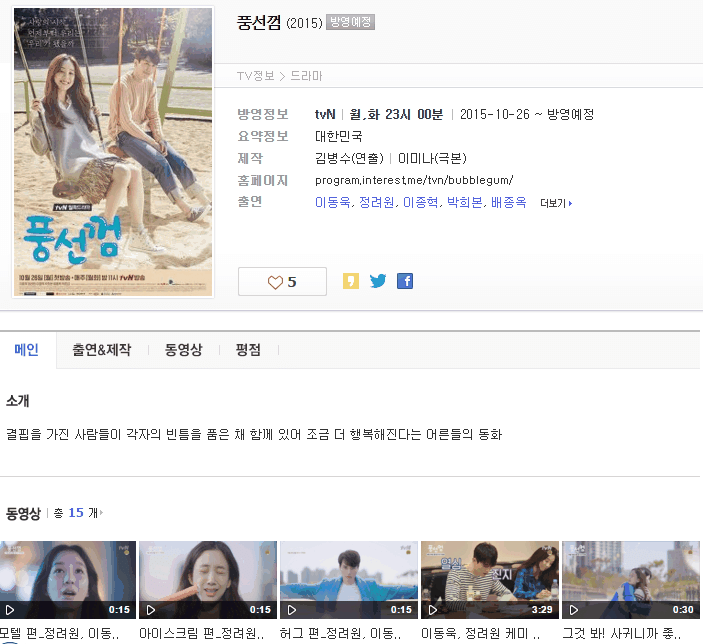Share the drama on Twitter

click(378, 281)
